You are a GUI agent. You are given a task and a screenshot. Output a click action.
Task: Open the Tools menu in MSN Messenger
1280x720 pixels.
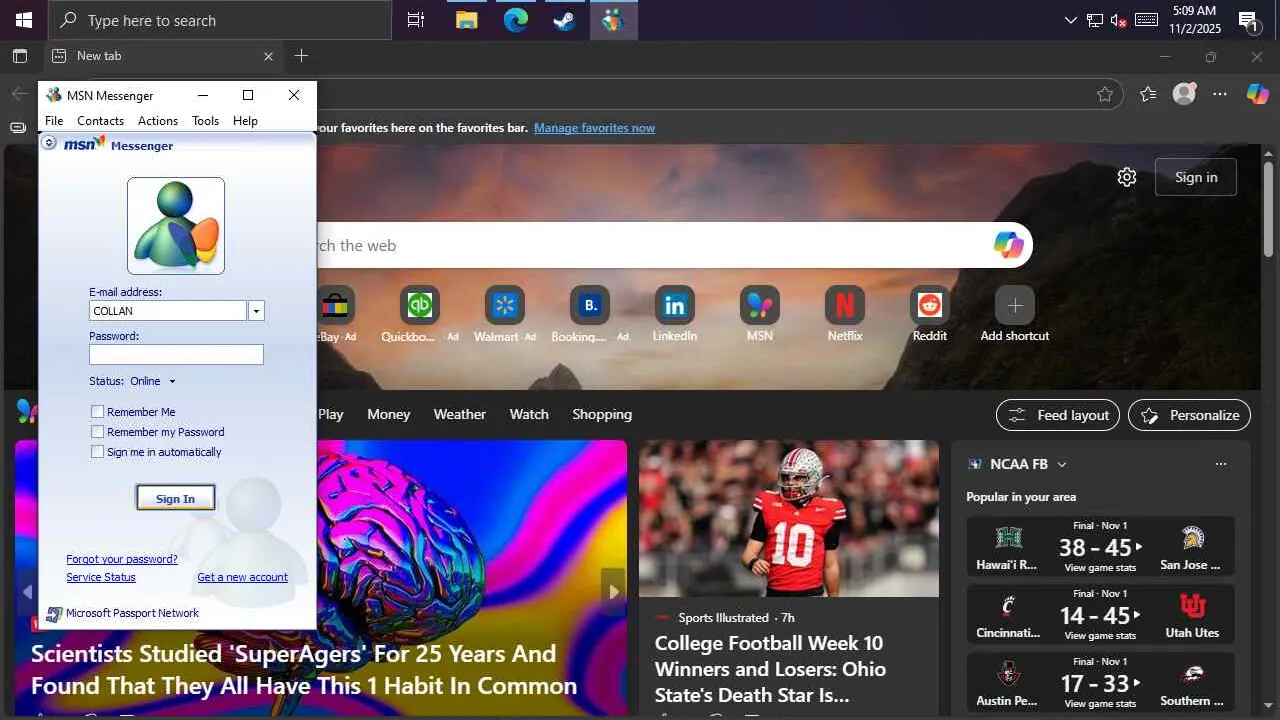(206, 121)
